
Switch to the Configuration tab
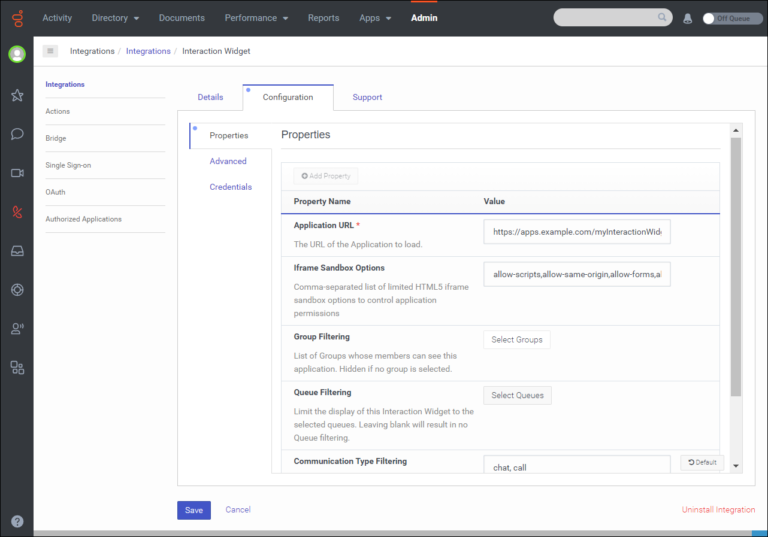pos(288,97)
